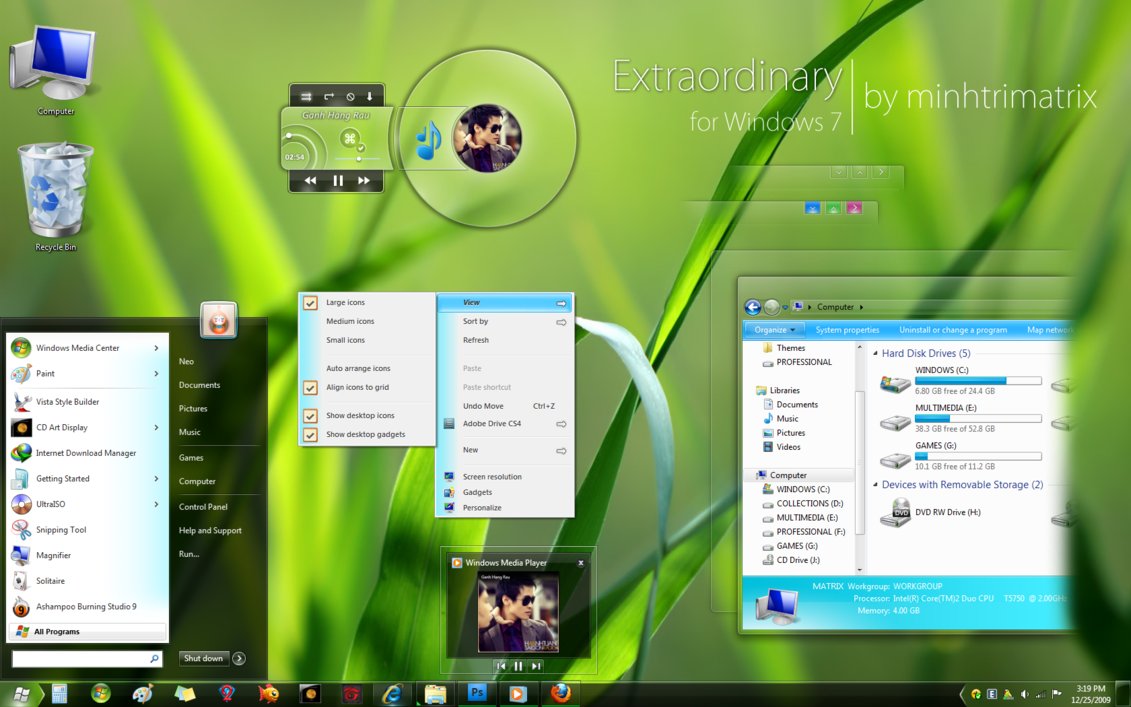1131x707 pixels.
Task: Click the Start menu search box
Action: tap(80, 659)
